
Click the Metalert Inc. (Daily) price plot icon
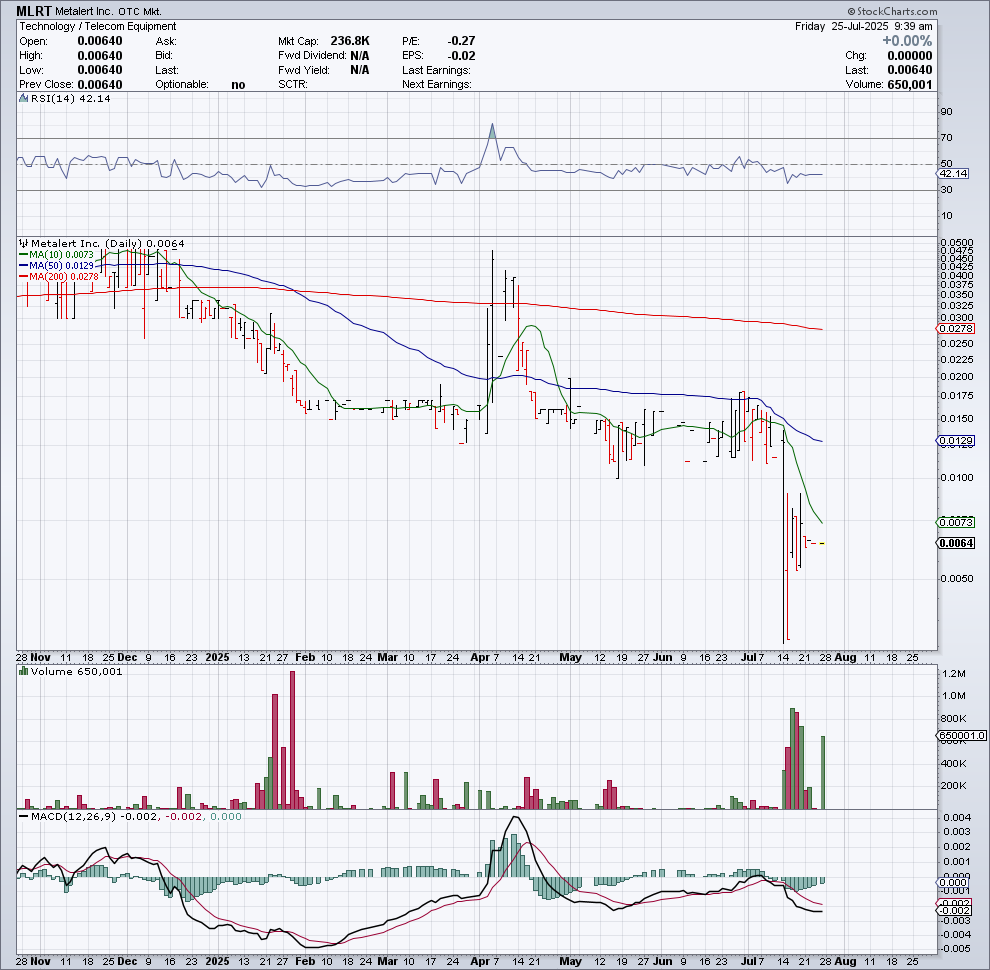coord(24,243)
